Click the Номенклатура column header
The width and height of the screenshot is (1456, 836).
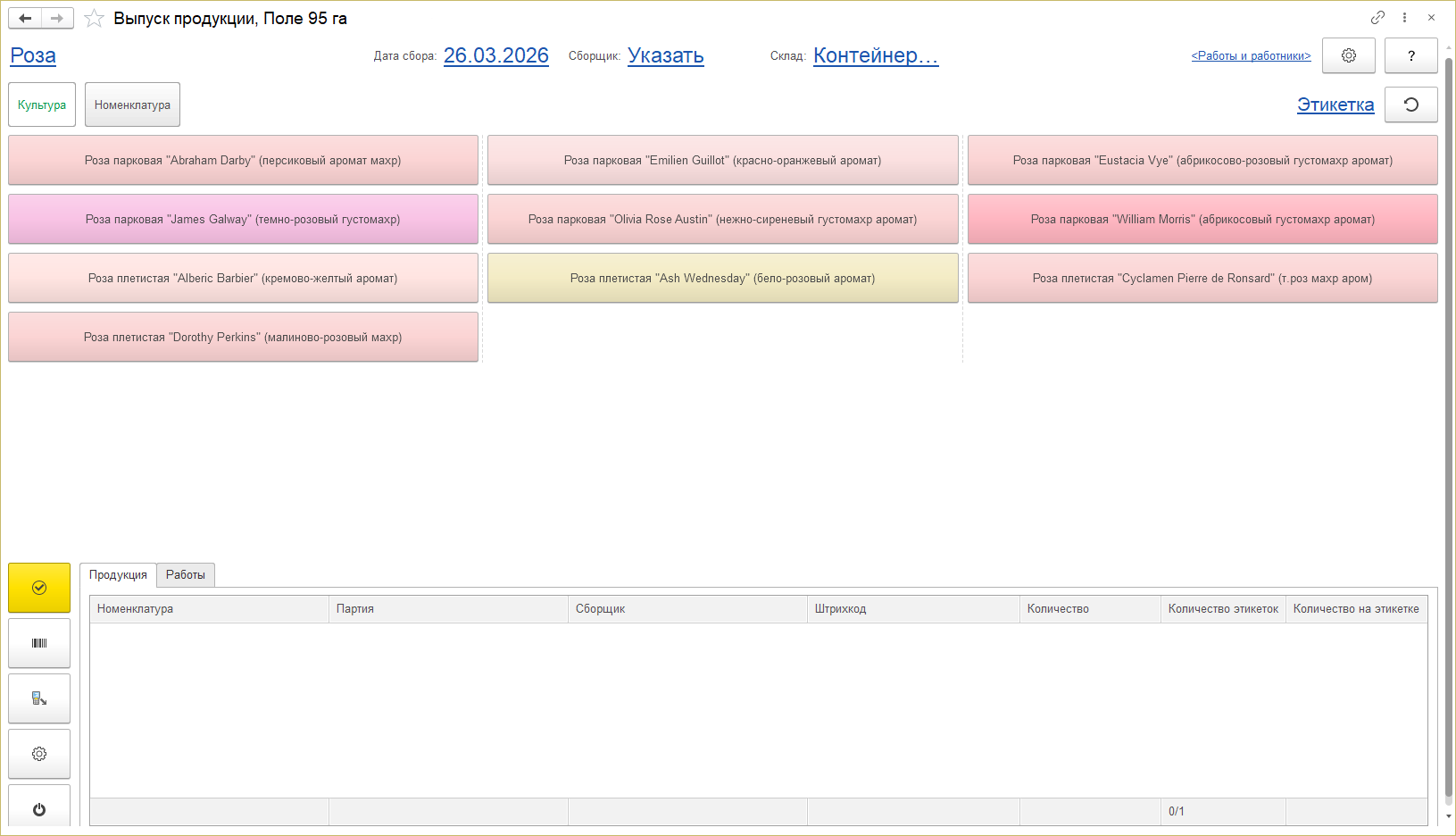click(210, 609)
